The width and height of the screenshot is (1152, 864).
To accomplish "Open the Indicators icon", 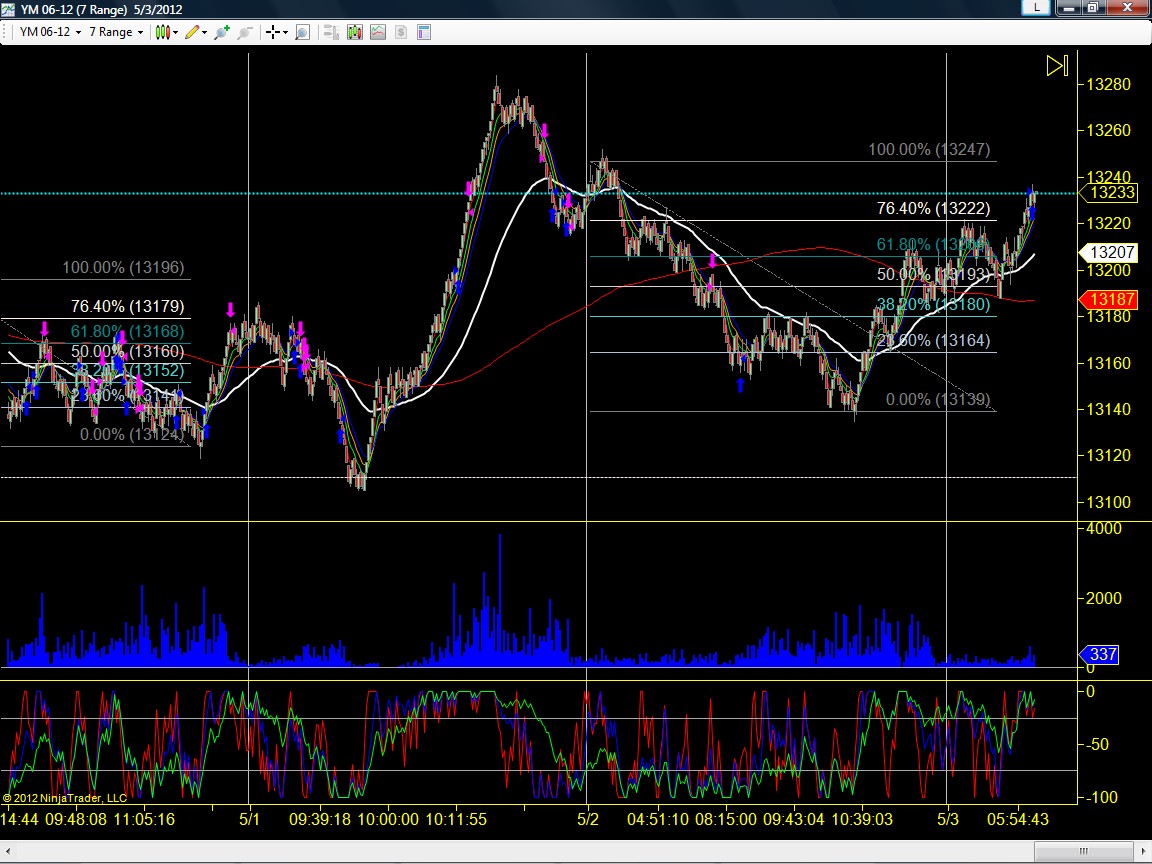I will pos(378,32).
